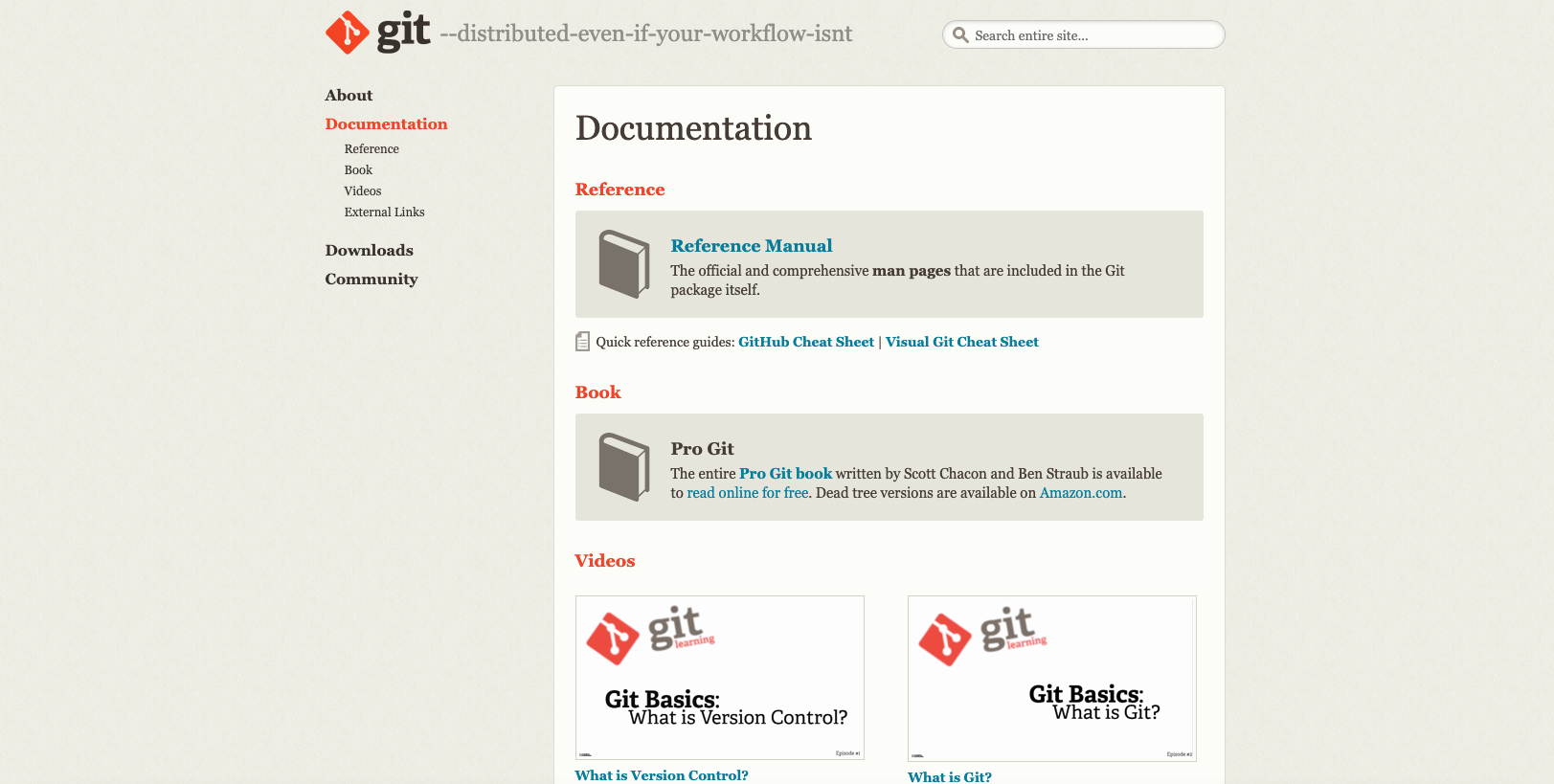1554x784 pixels.
Task: Click the Documentation page title
Action: click(693, 128)
